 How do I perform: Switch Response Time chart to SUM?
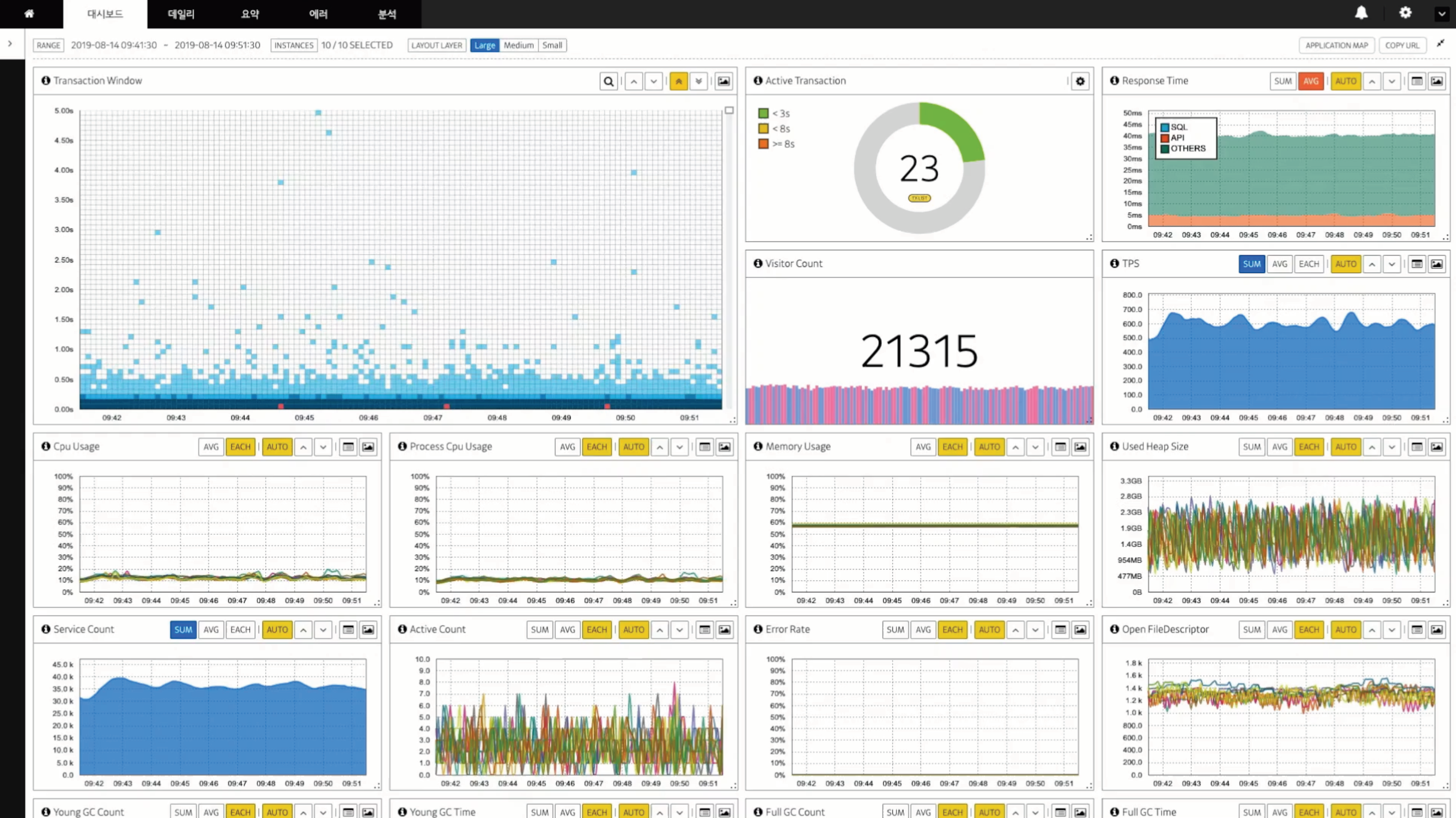pyautogui.click(x=1283, y=81)
